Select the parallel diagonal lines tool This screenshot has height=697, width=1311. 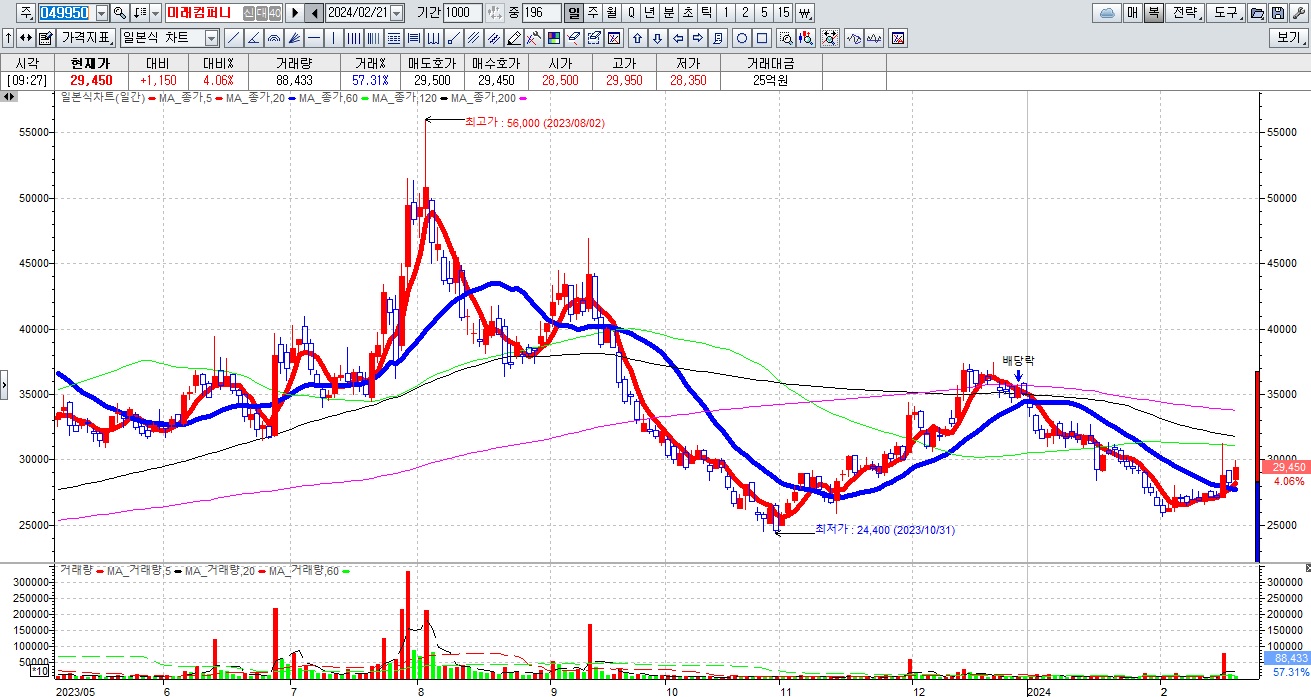(473, 38)
